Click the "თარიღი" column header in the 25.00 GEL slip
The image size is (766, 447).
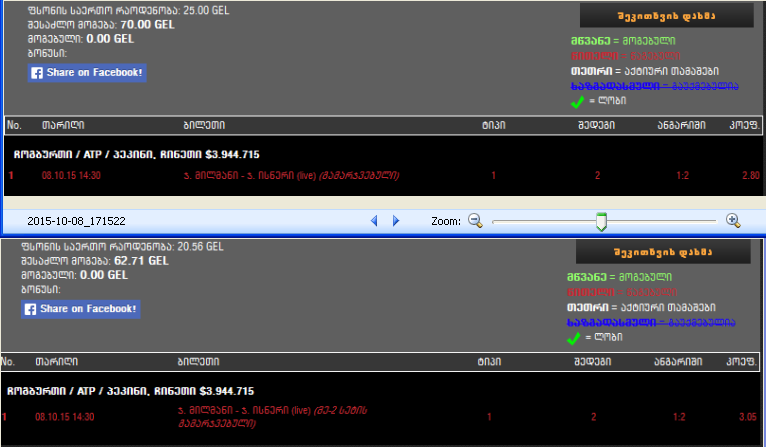tap(63, 125)
